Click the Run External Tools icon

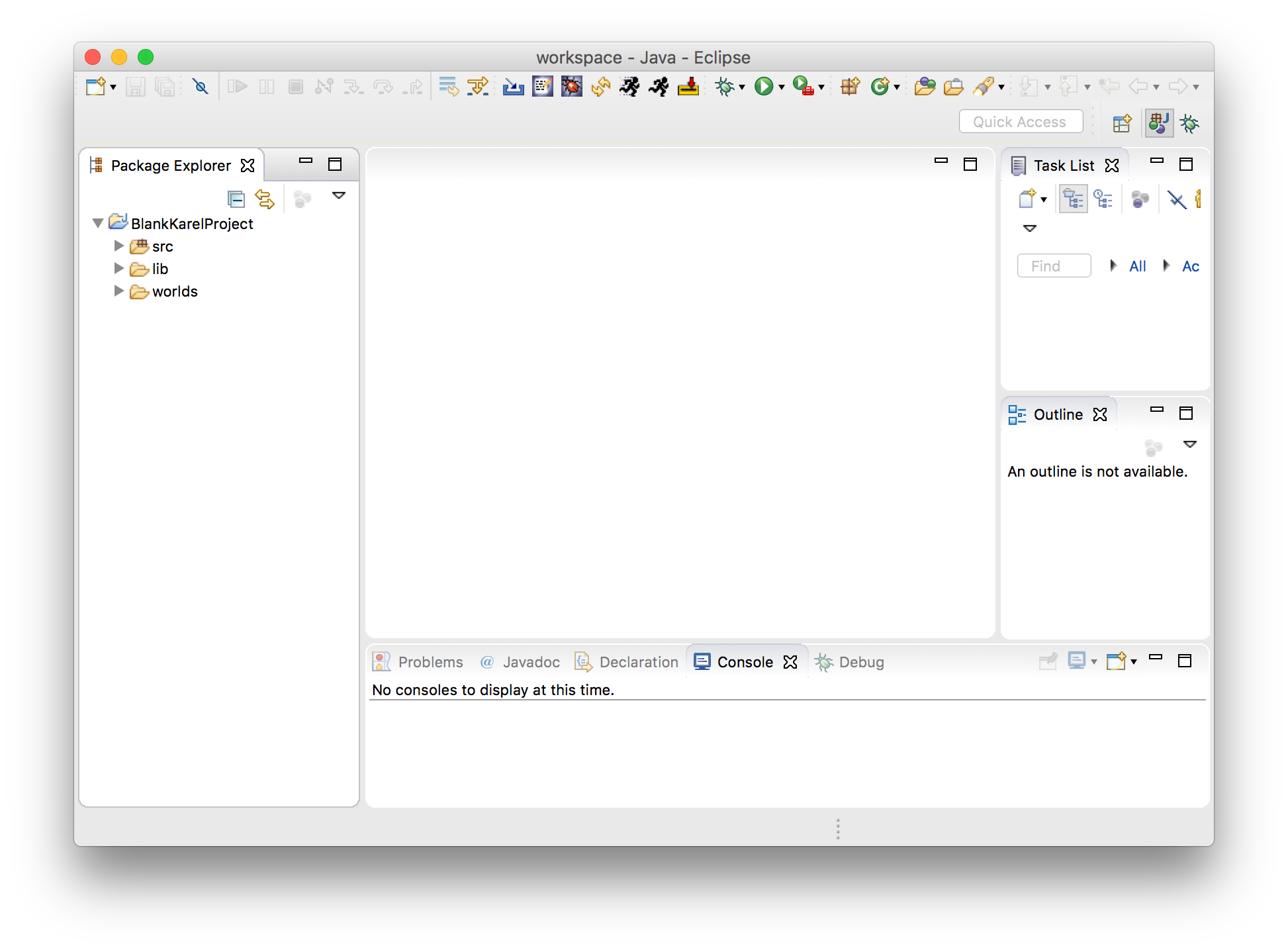[803, 87]
